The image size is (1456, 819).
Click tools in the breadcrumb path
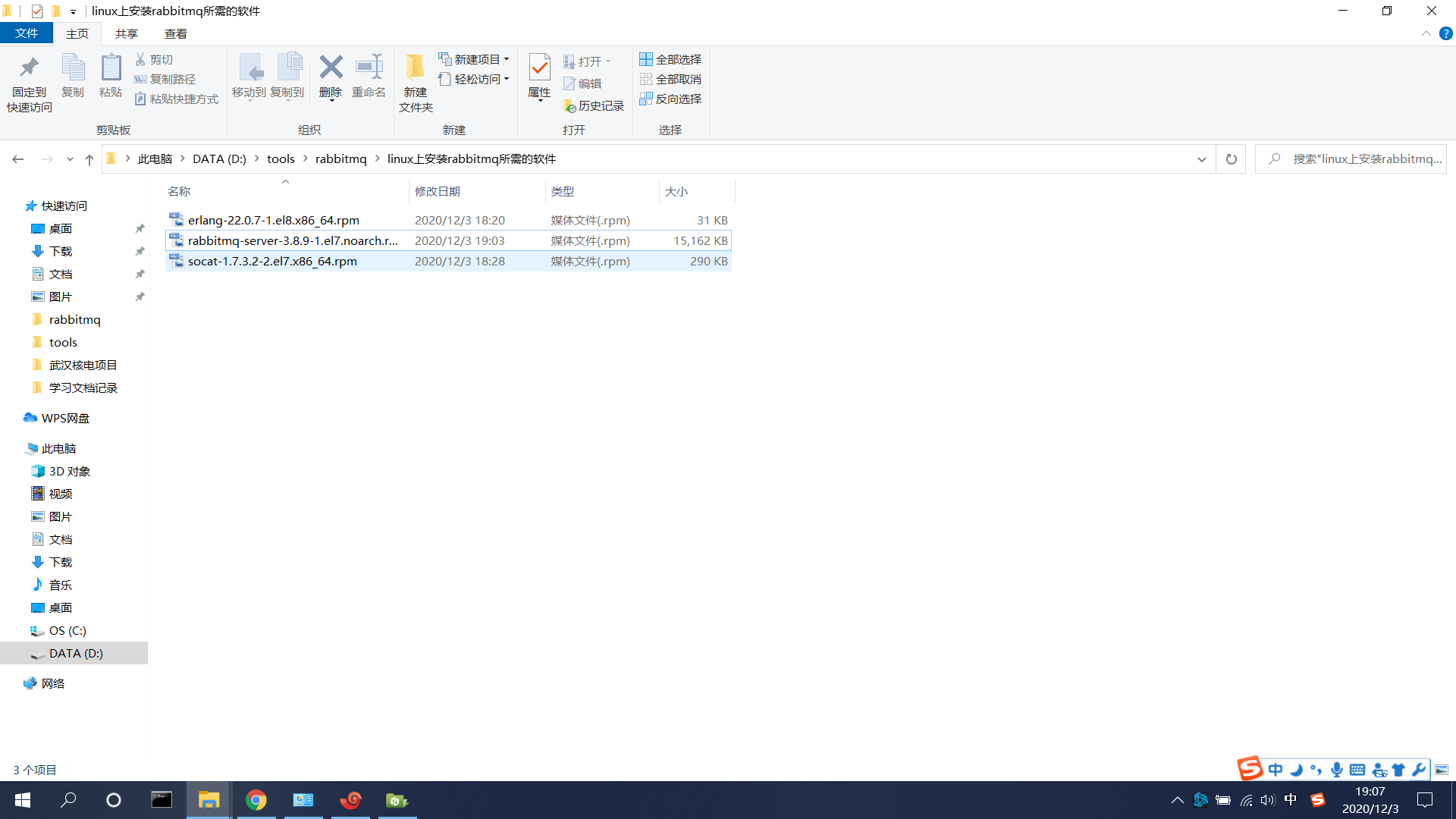tap(281, 159)
